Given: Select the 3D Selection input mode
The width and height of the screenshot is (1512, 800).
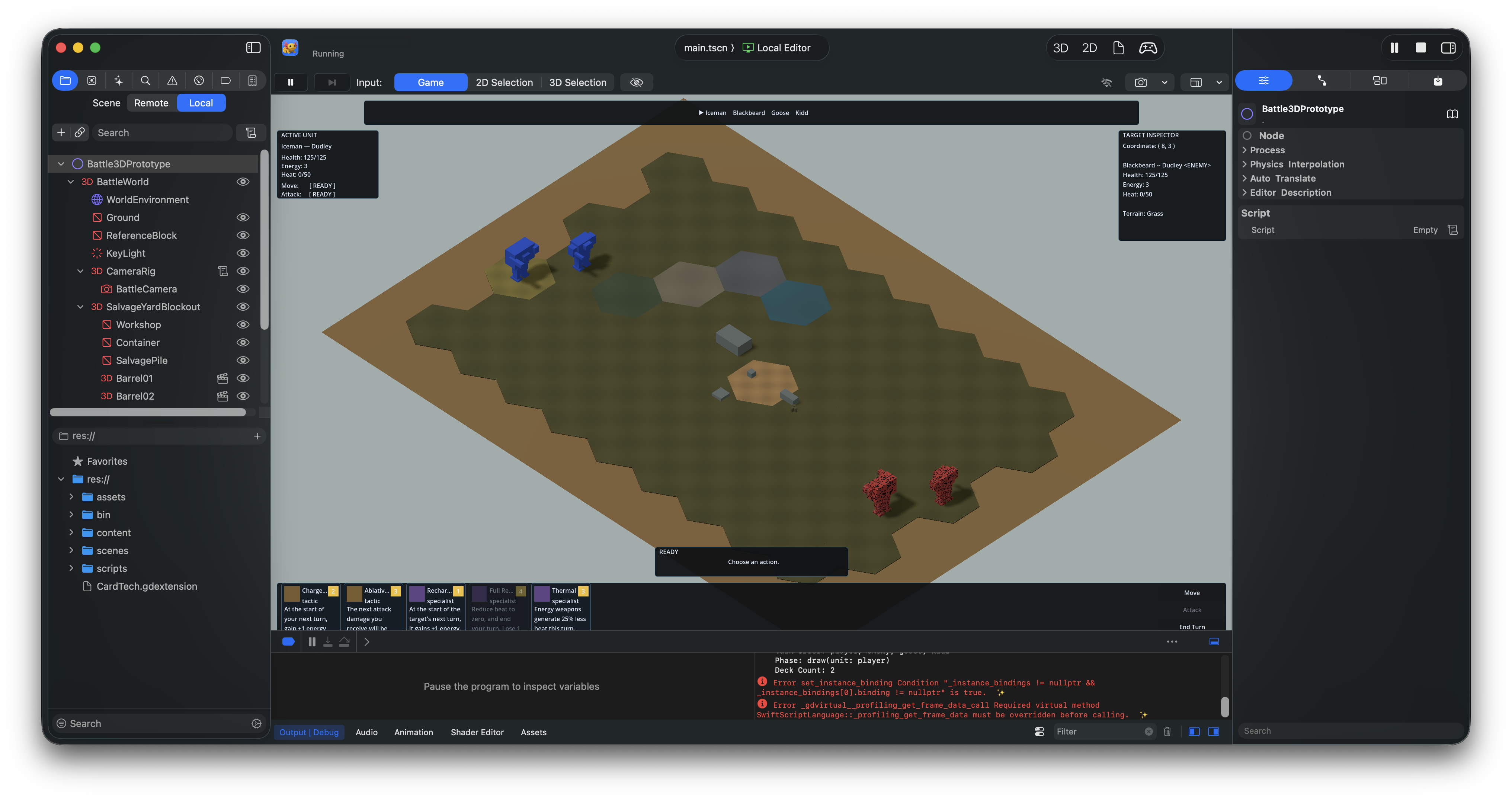Looking at the screenshot, I should [x=577, y=82].
